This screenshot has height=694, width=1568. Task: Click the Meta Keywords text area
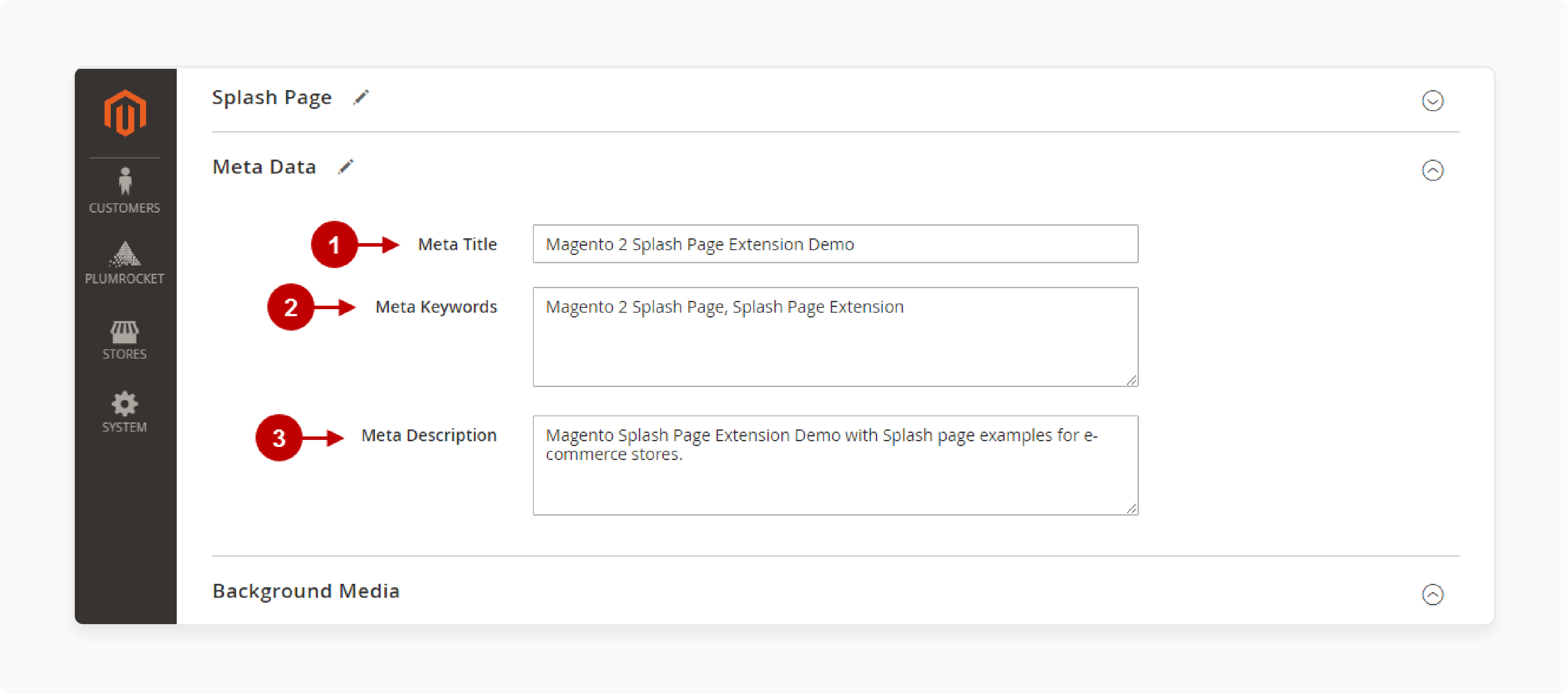835,337
